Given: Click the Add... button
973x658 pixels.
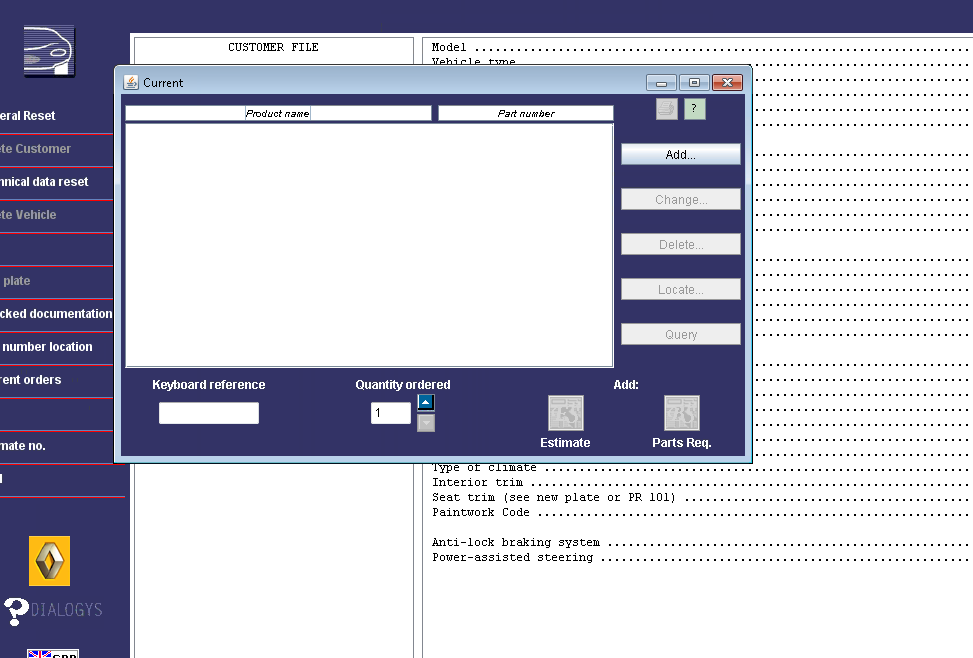Looking at the screenshot, I should [681, 155].
